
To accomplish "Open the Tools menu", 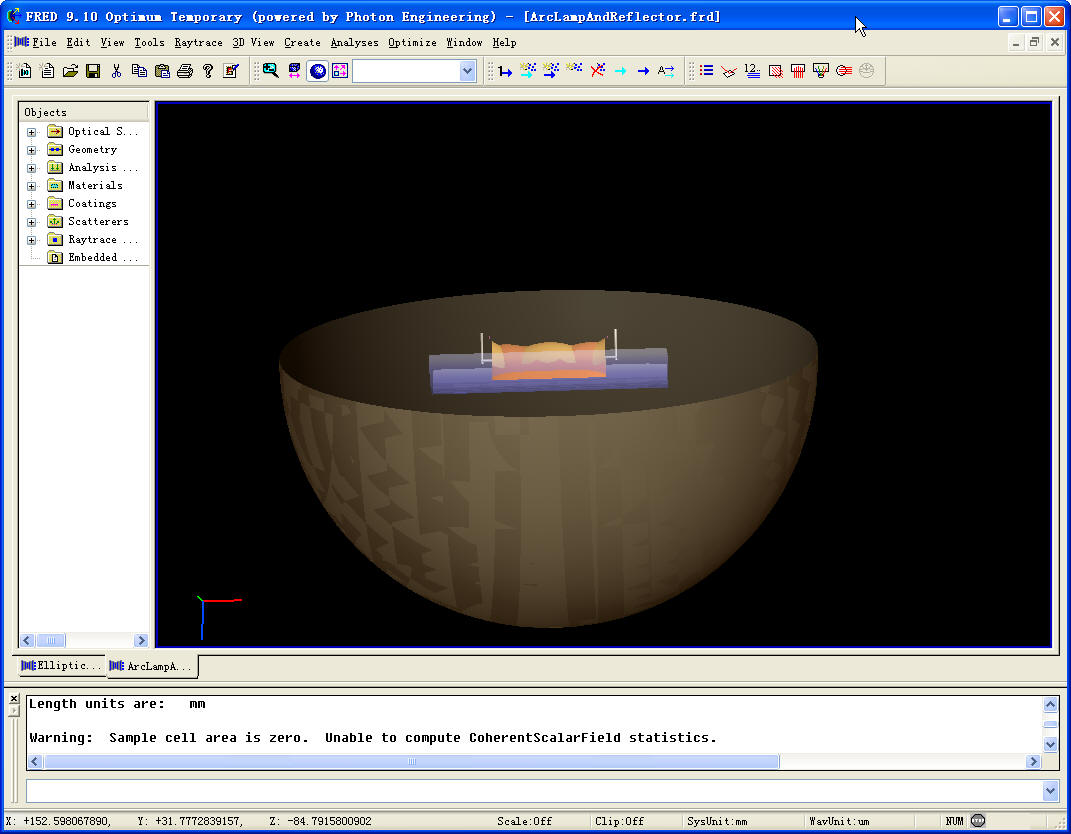I will (x=149, y=42).
